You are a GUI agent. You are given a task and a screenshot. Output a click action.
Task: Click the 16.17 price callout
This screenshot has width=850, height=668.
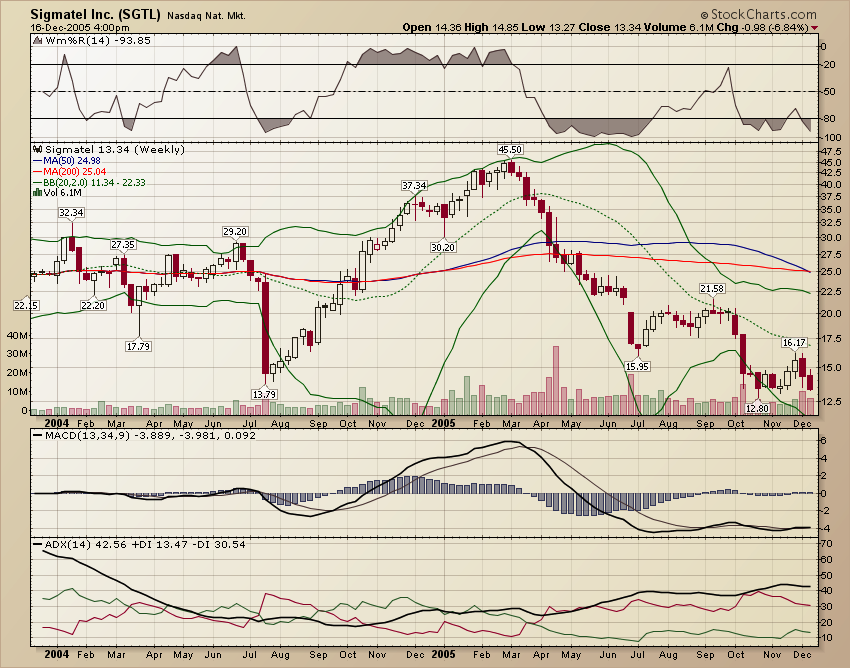tap(794, 343)
